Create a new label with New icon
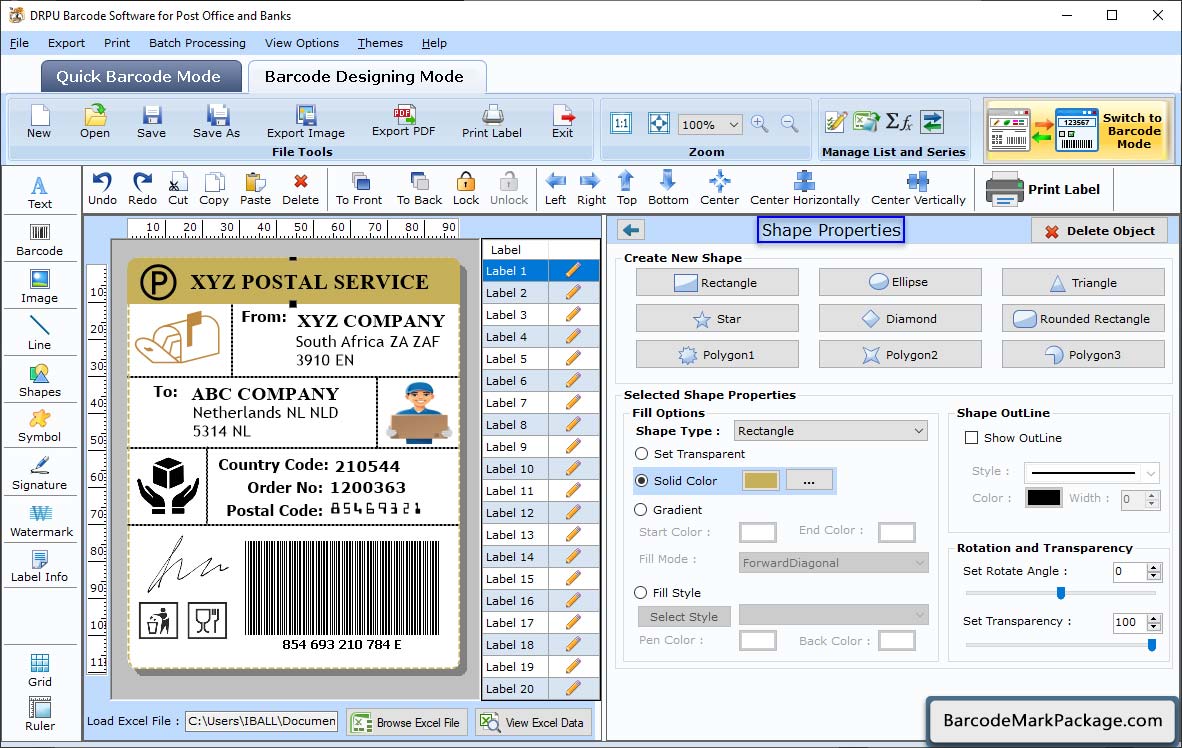This screenshot has height=748, width=1182. tap(39, 122)
